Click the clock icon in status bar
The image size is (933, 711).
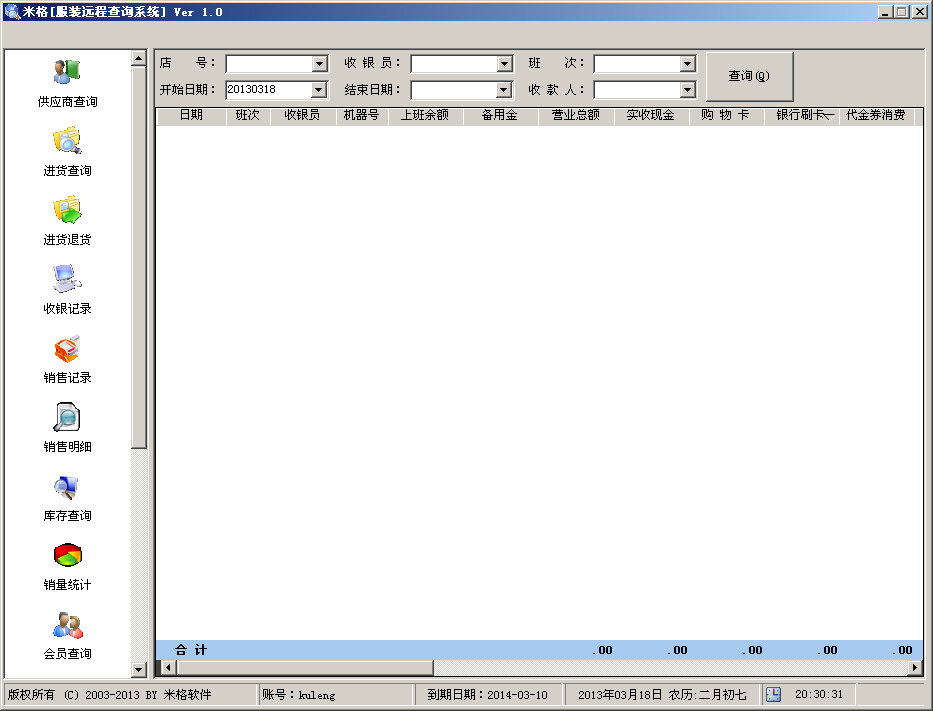coord(773,694)
